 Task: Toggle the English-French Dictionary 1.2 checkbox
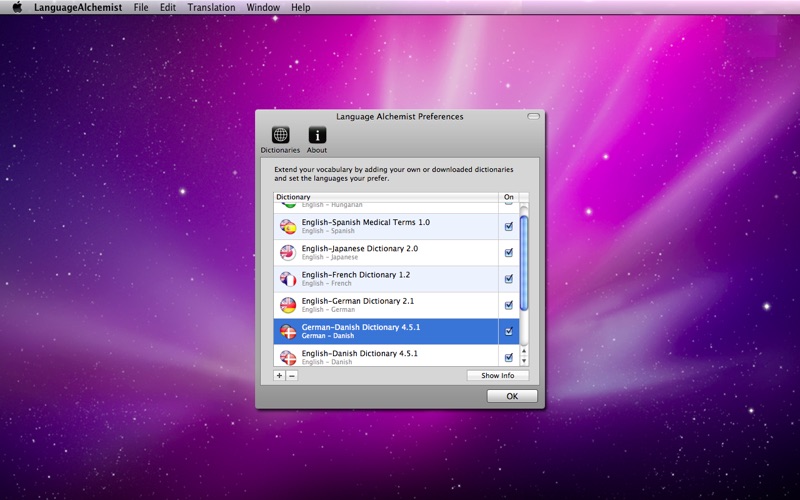(x=509, y=279)
